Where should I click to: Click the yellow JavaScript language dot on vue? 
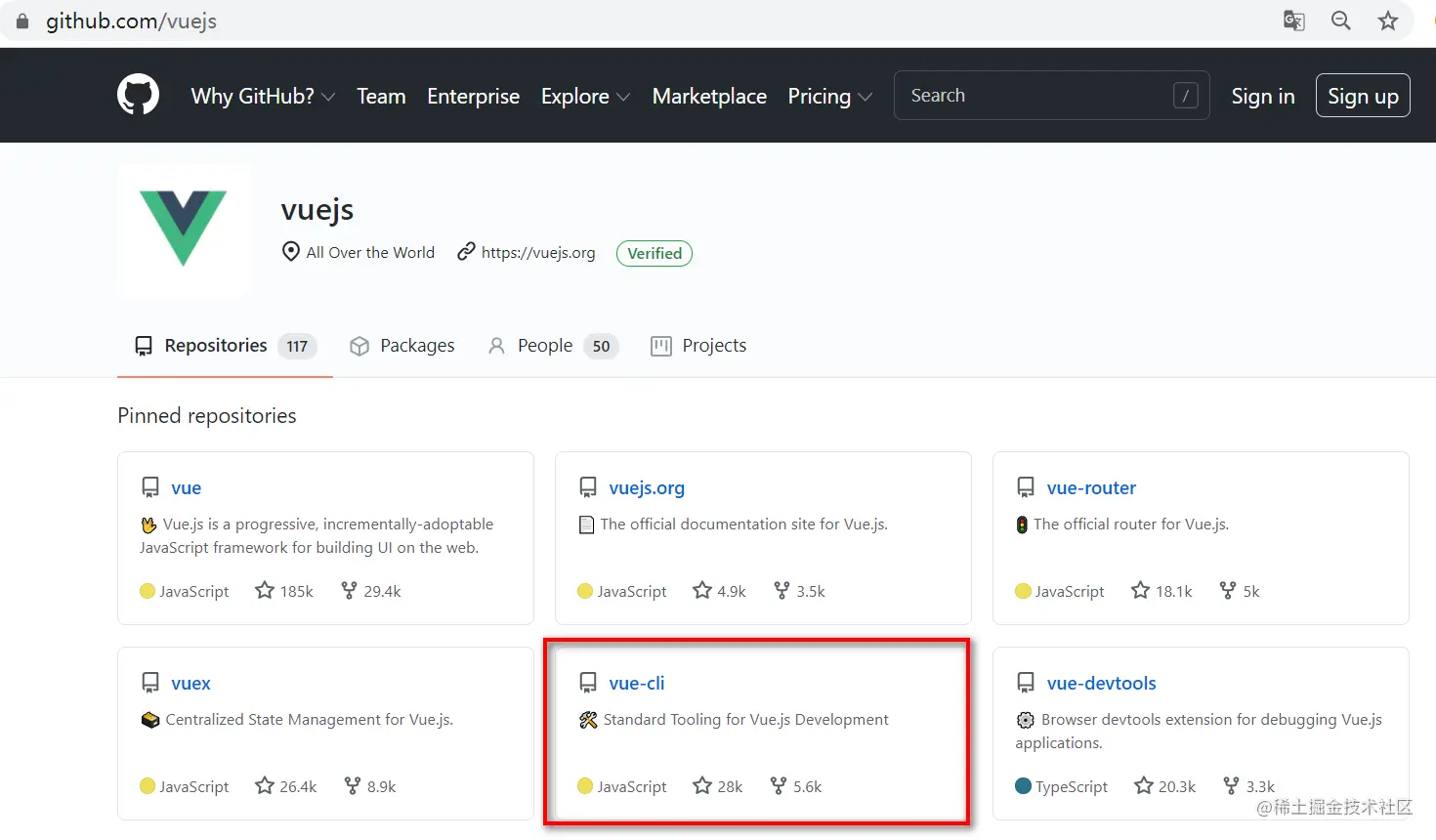pos(148,591)
